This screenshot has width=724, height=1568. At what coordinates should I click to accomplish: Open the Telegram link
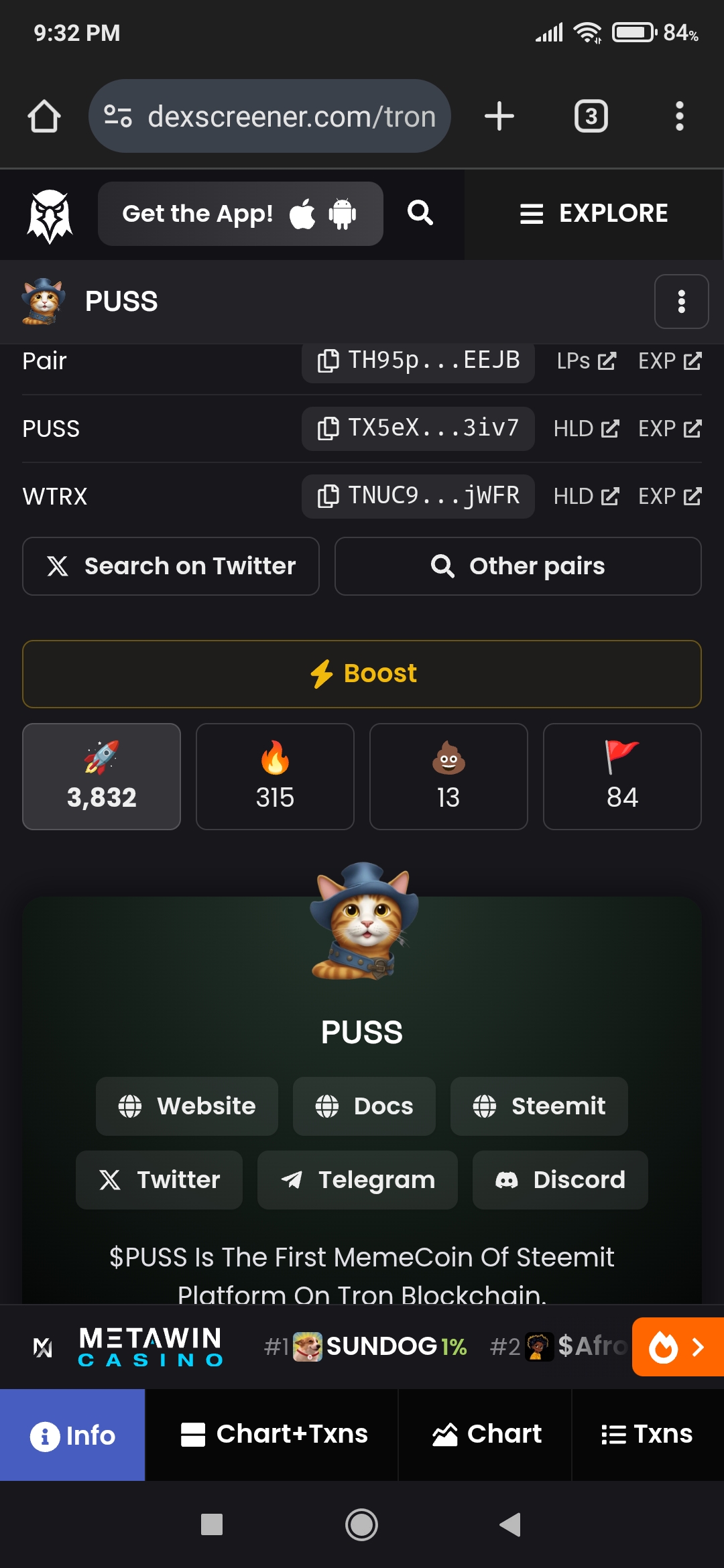pos(357,1180)
